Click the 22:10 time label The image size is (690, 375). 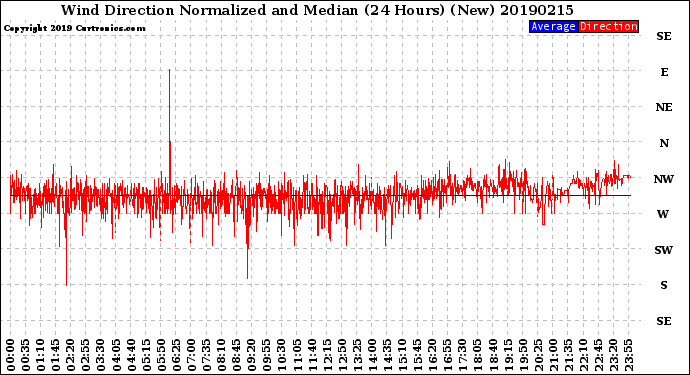click(583, 355)
